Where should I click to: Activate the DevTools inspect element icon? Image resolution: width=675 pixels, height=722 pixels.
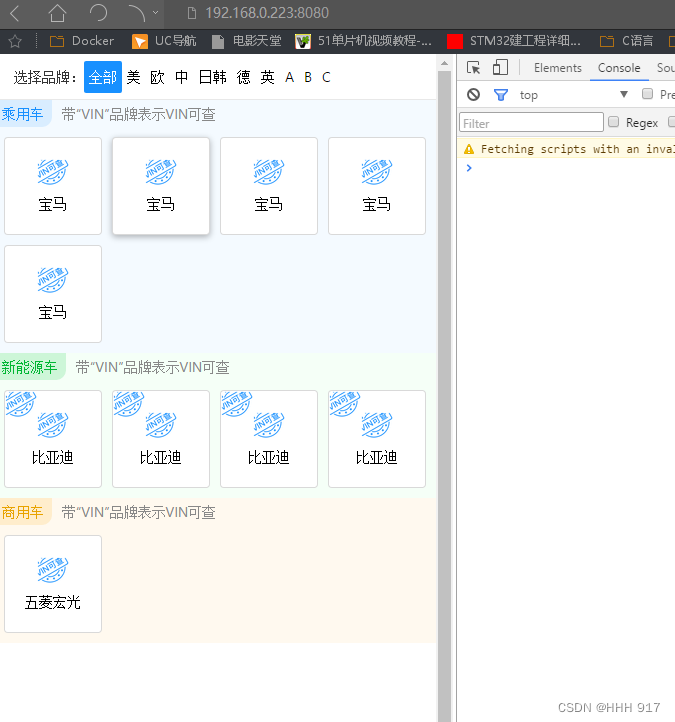click(473, 68)
